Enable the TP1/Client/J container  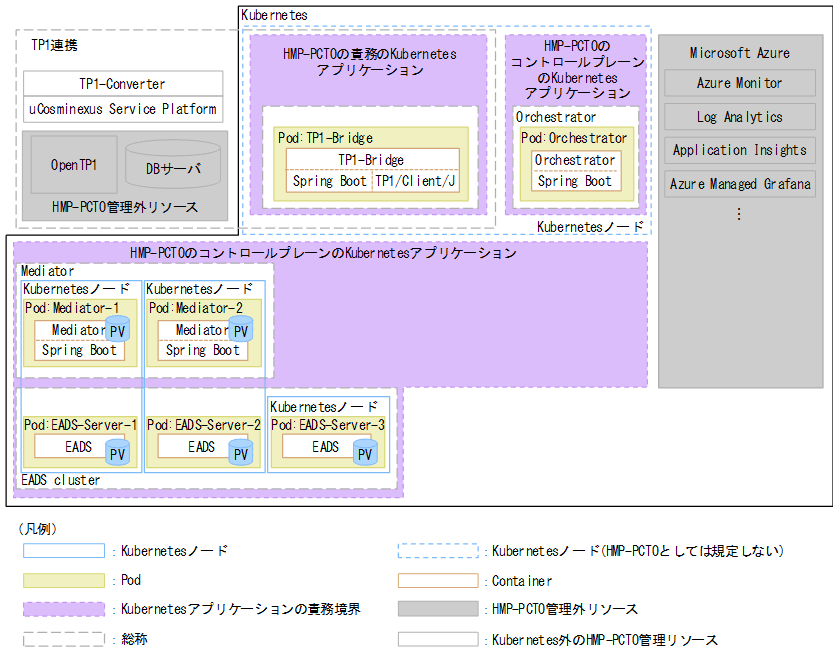click(x=417, y=182)
